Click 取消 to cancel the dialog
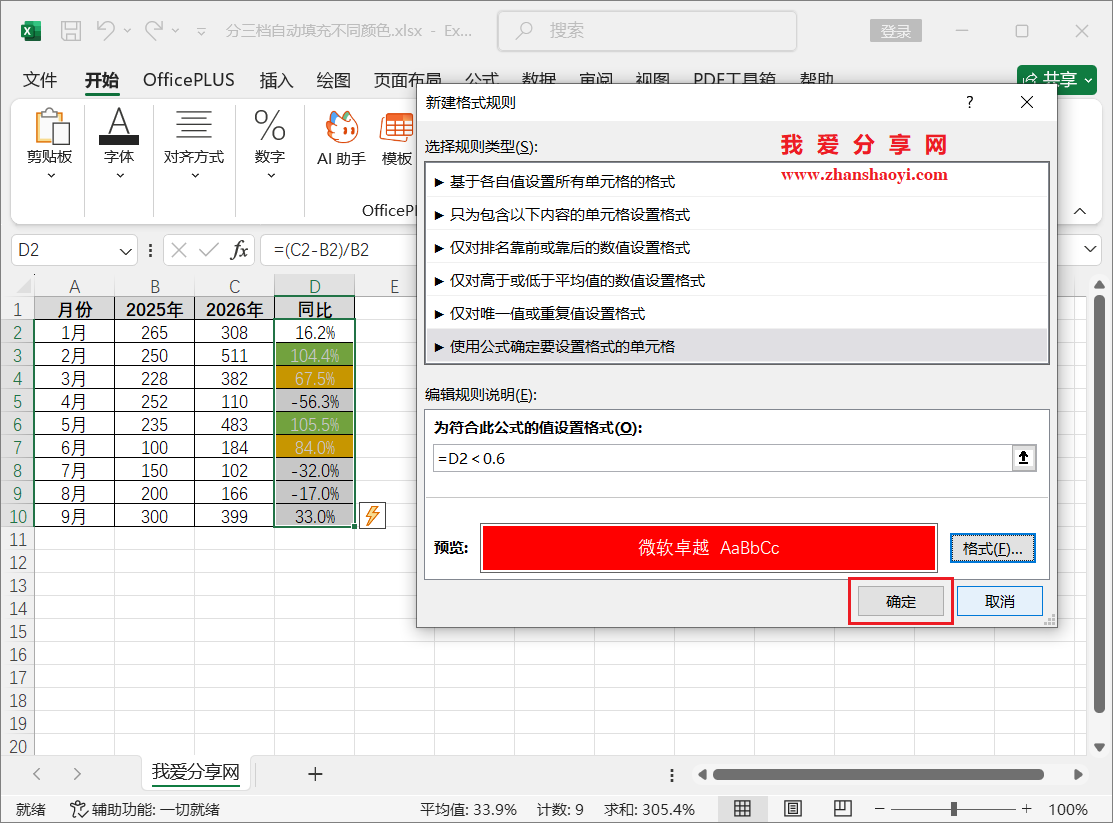This screenshot has height=823, width=1113. tap(999, 601)
